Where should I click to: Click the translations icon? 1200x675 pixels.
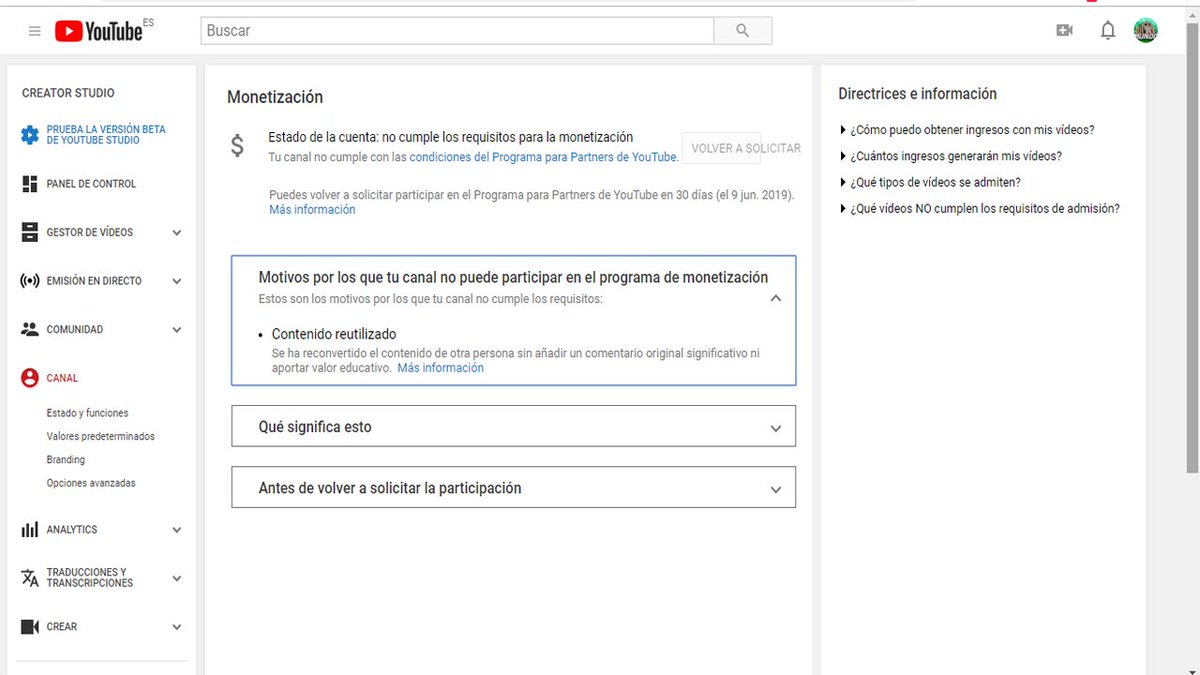pyautogui.click(x=30, y=578)
